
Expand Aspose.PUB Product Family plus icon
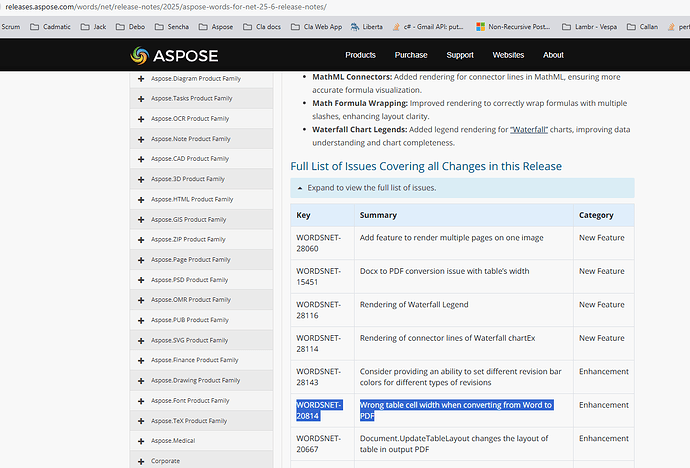pos(141,320)
